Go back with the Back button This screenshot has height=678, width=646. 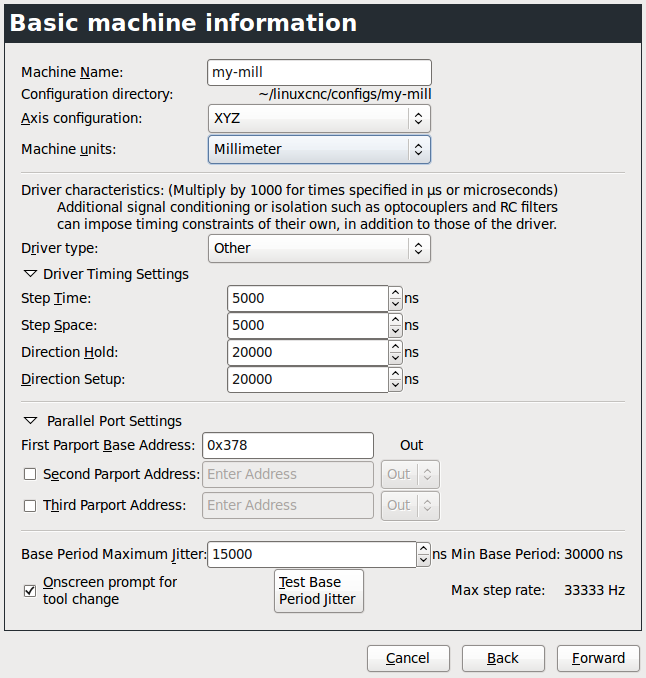(503, 657)
